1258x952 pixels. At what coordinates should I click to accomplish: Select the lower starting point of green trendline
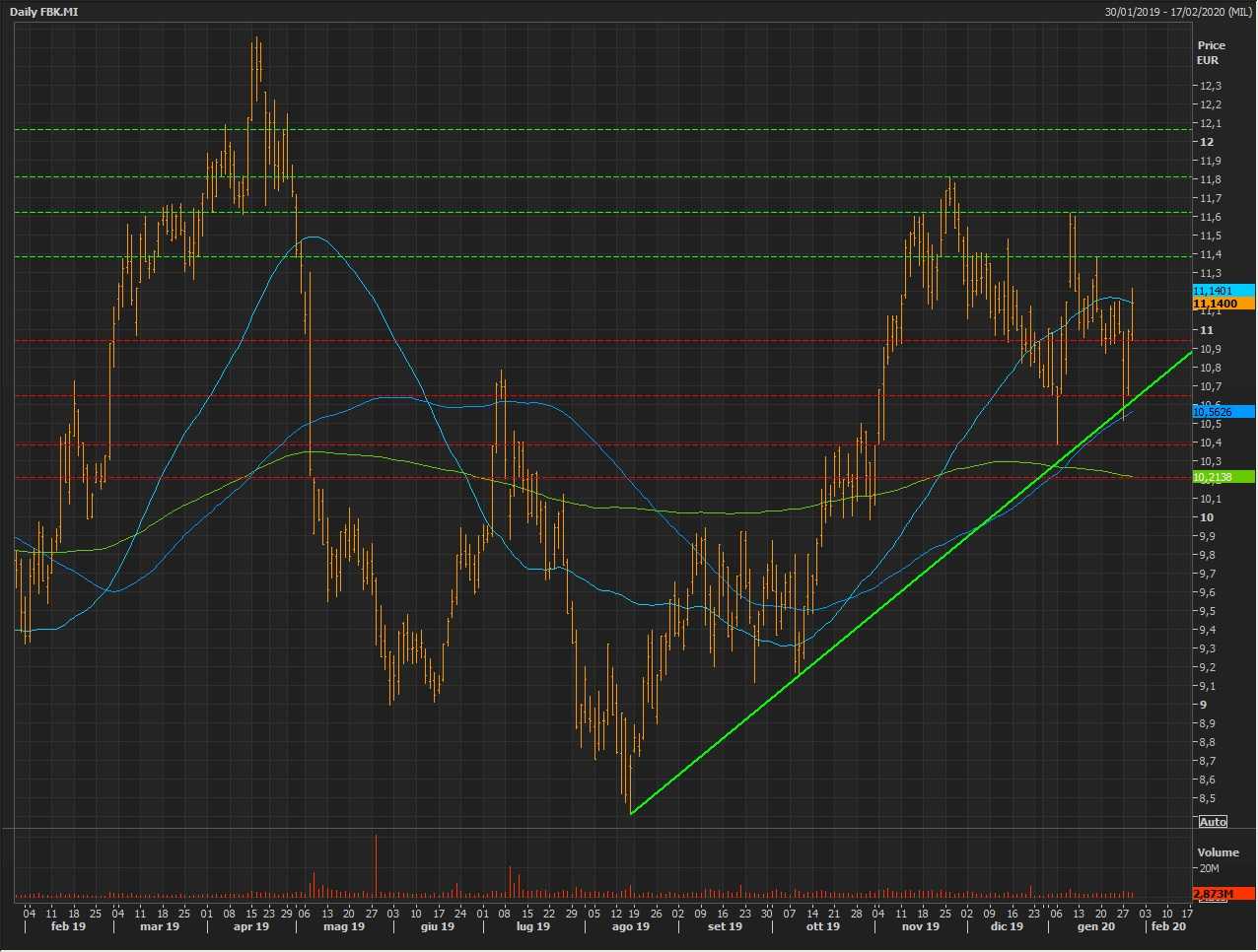pos(631,813)
